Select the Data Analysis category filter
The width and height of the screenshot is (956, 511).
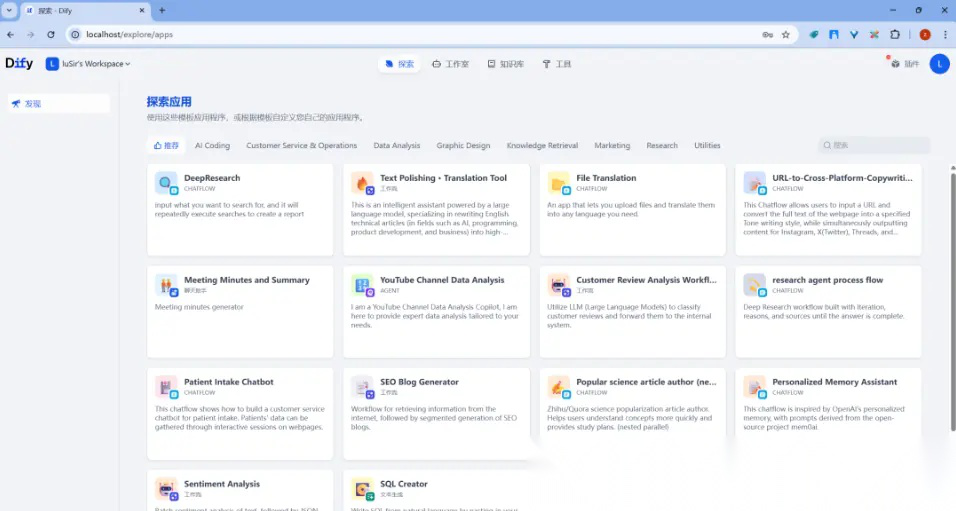396,145
